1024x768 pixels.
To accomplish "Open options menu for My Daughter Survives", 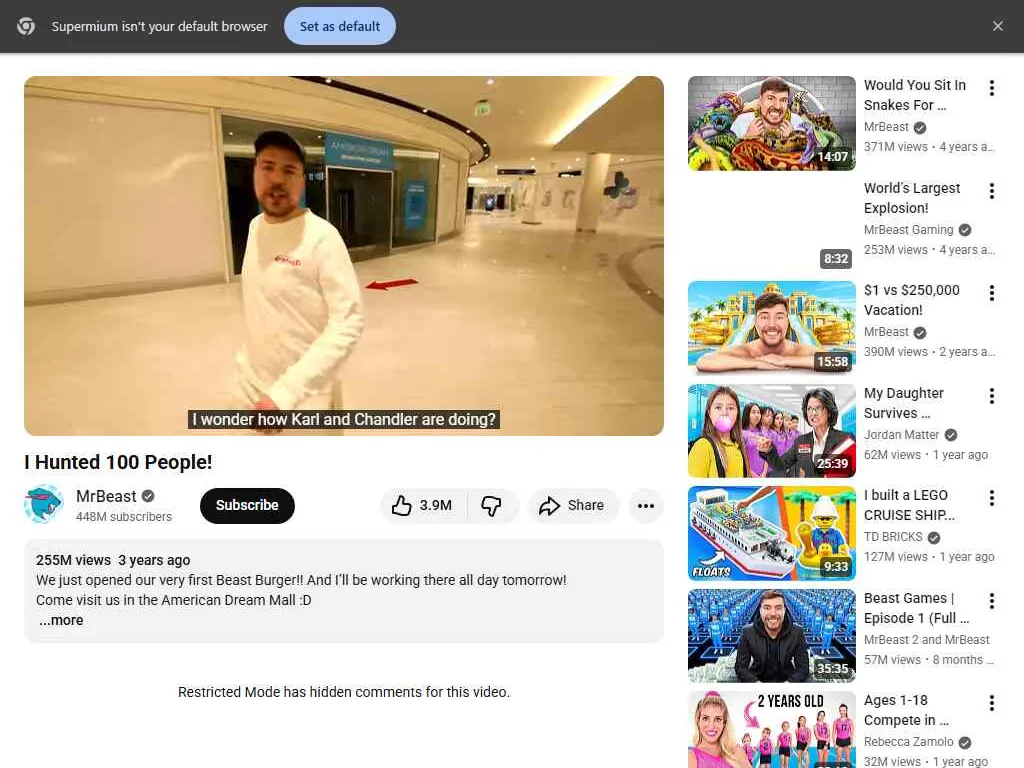I will (991, 396).
